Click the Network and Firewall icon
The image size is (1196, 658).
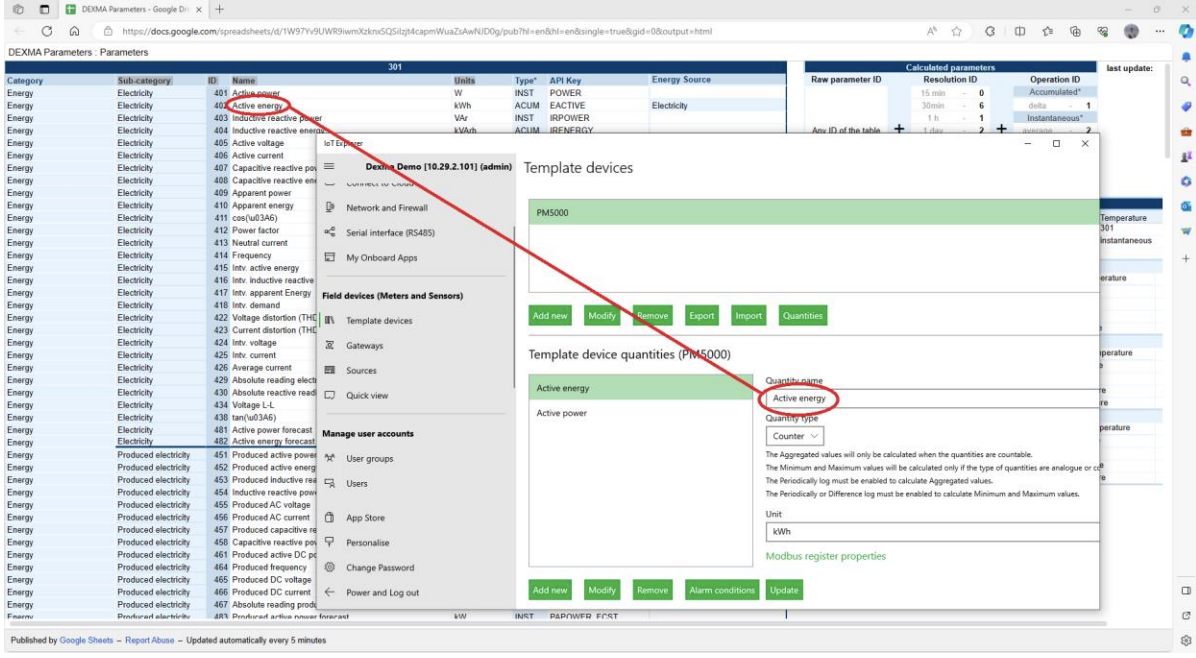330,207
